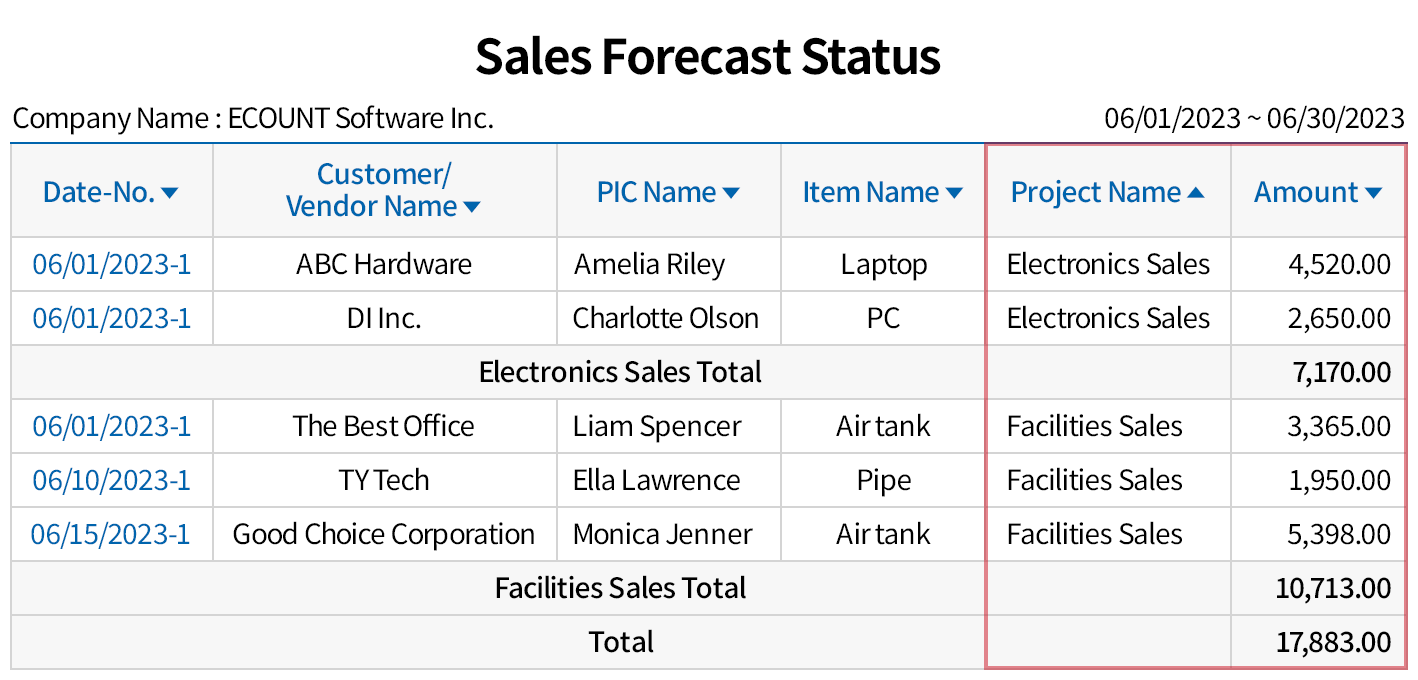Click the Amount column sort arrow
The image size is (1418, 680).
coord(1372,193)
